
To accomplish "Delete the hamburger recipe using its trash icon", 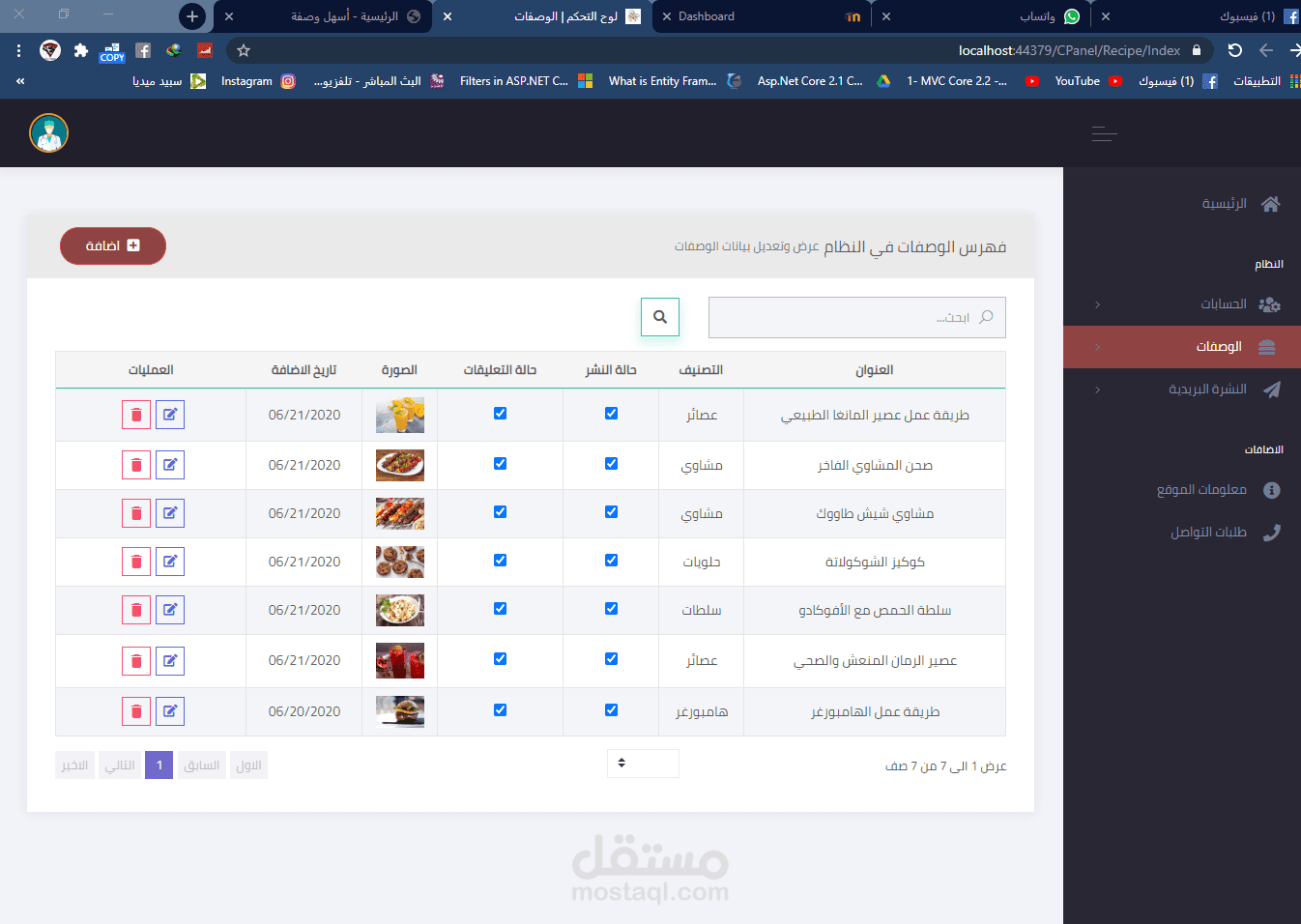I will (135, 710).
